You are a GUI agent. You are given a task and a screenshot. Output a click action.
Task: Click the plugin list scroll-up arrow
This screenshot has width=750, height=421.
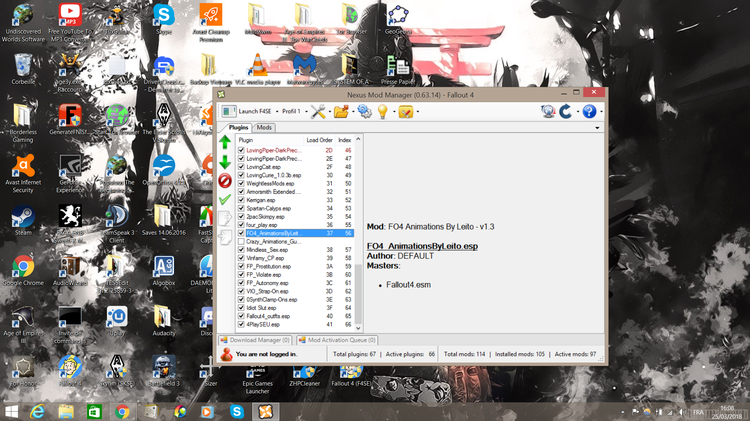point(358,139)
